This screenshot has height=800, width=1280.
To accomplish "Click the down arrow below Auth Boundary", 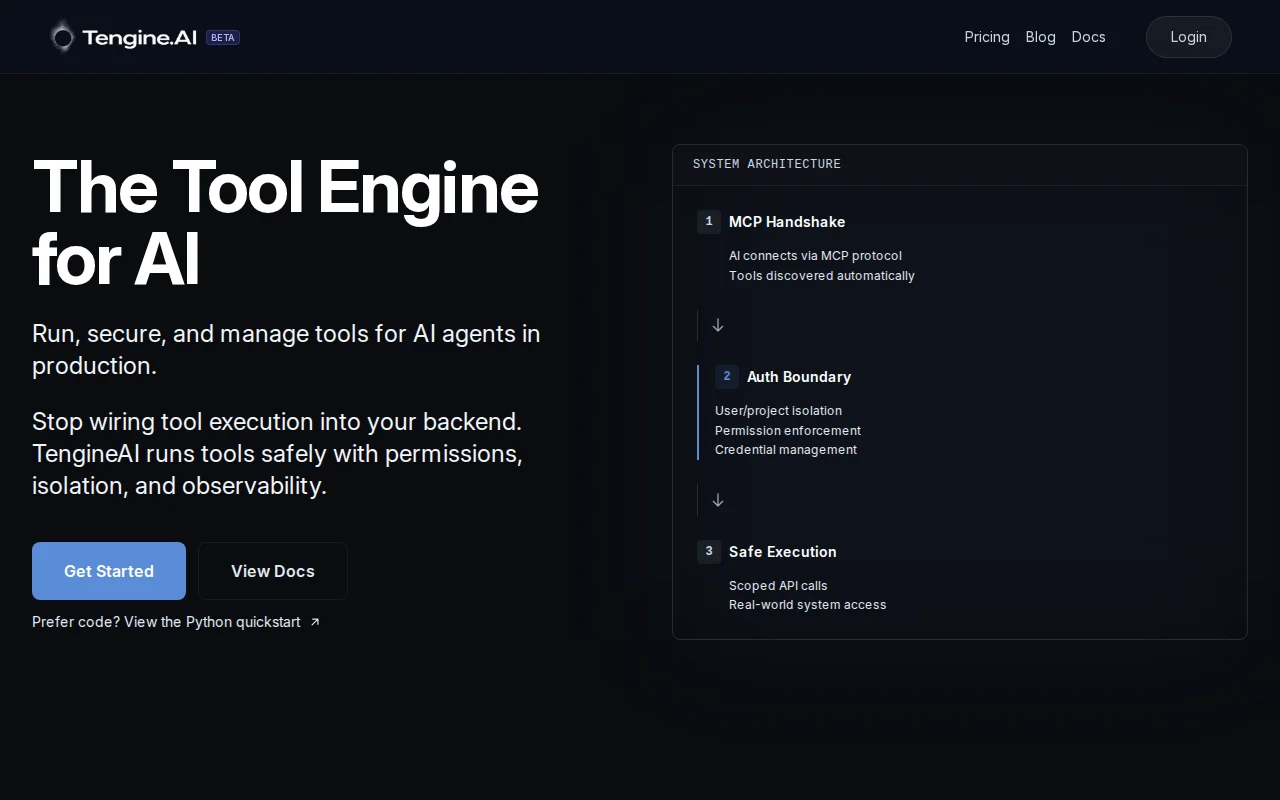I will [718, 501].
